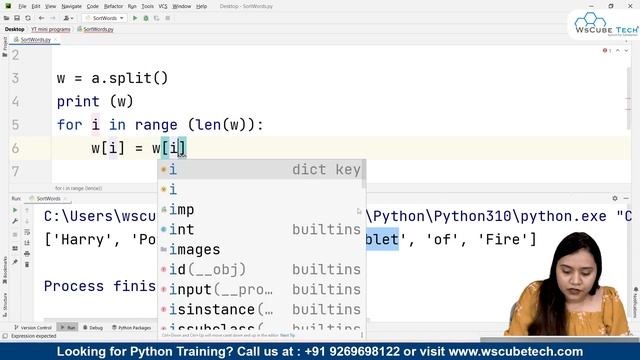The image size is (640, 360).
Task: Click the YT mini programs breadcrumb
Action: click(51, 29)
